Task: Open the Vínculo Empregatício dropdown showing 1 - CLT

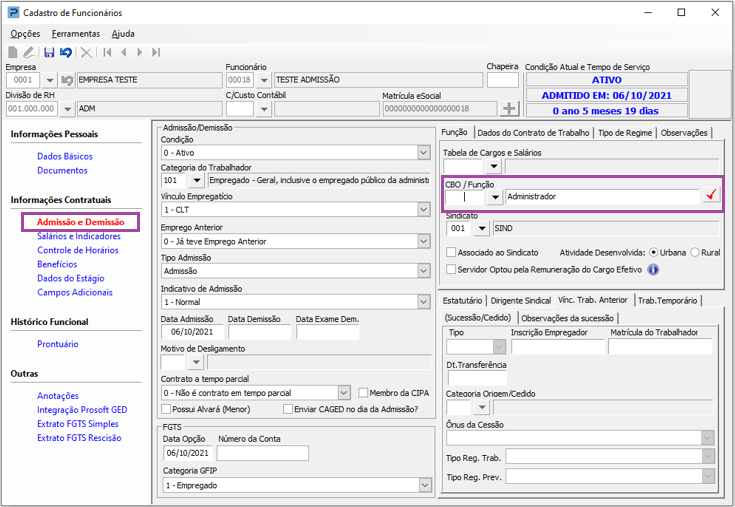Action: (x=424, y=209)
